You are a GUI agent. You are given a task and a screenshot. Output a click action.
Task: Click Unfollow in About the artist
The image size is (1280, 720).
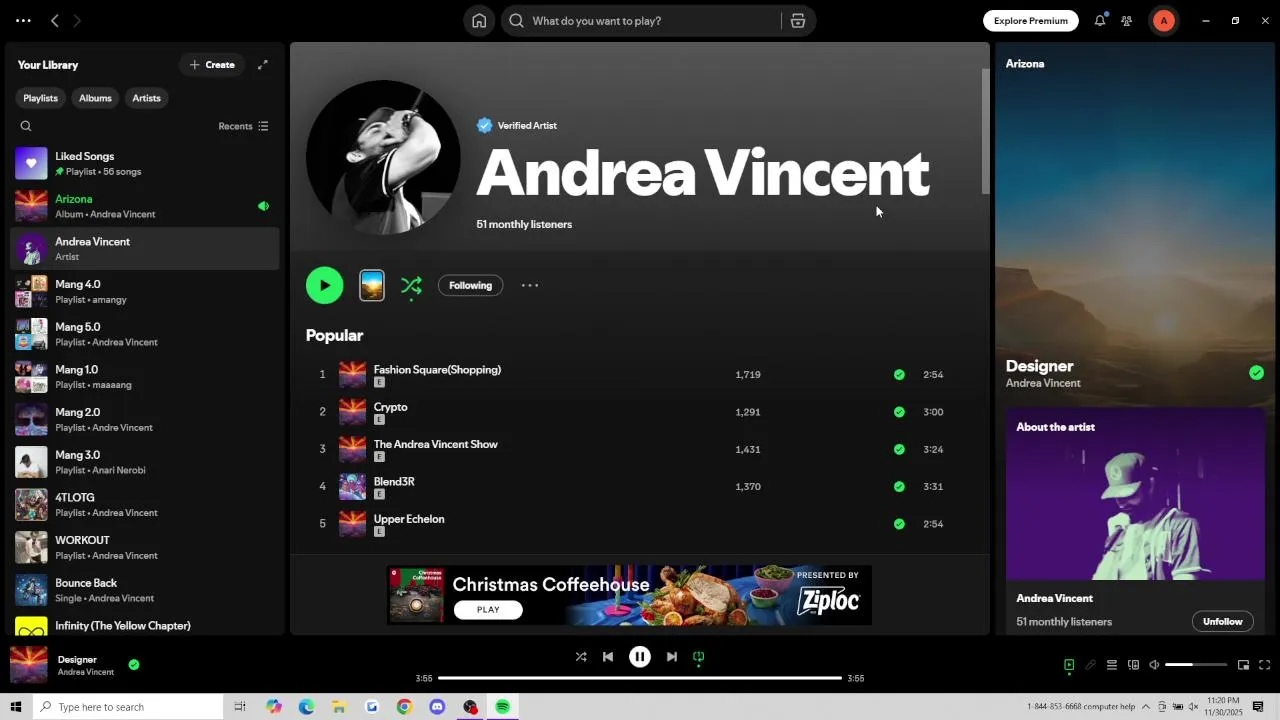coord(1222,621)
